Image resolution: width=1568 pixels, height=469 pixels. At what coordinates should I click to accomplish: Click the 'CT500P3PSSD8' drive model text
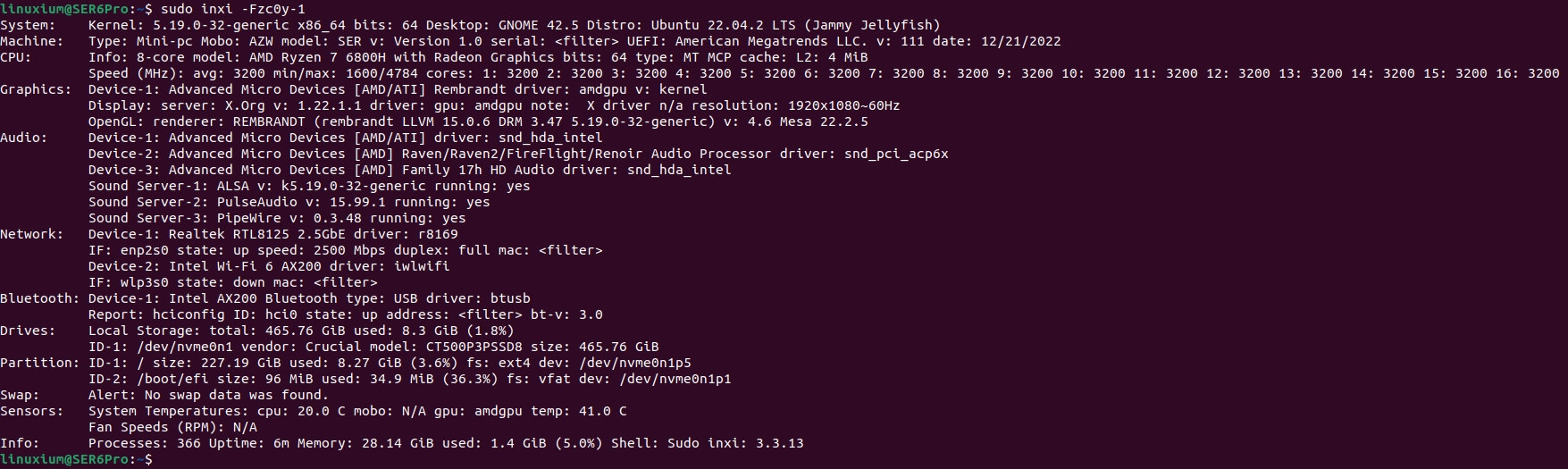474,347
